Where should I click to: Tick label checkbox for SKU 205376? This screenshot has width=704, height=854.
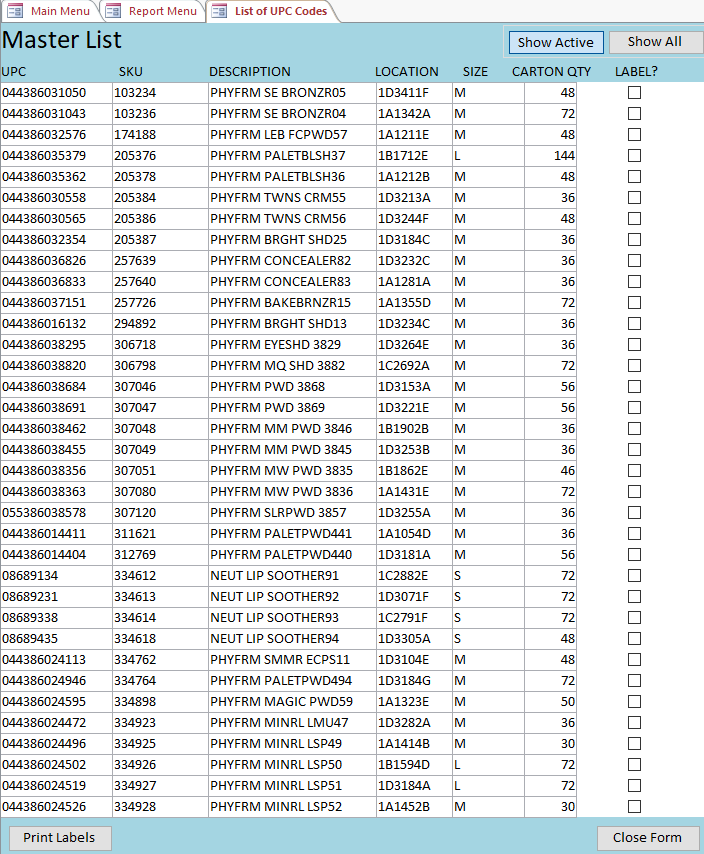(634, 156)
